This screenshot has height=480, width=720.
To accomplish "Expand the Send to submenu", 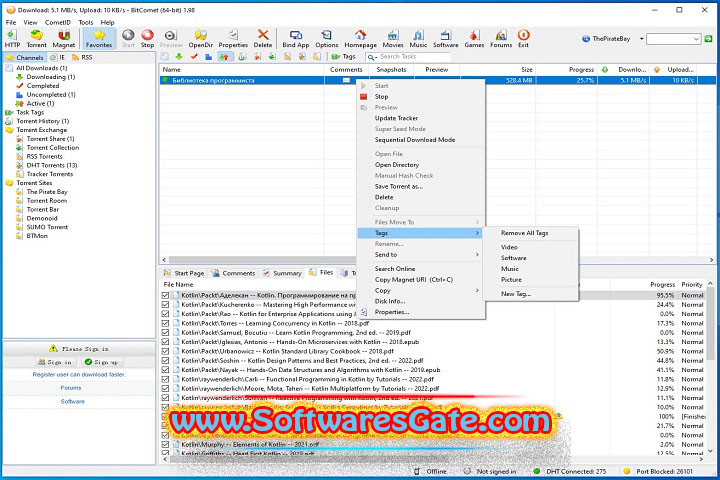I will 421,254.
